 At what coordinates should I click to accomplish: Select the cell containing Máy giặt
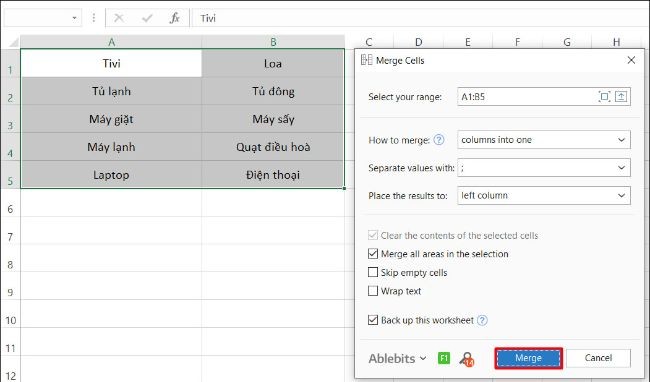tap(111, 119)
